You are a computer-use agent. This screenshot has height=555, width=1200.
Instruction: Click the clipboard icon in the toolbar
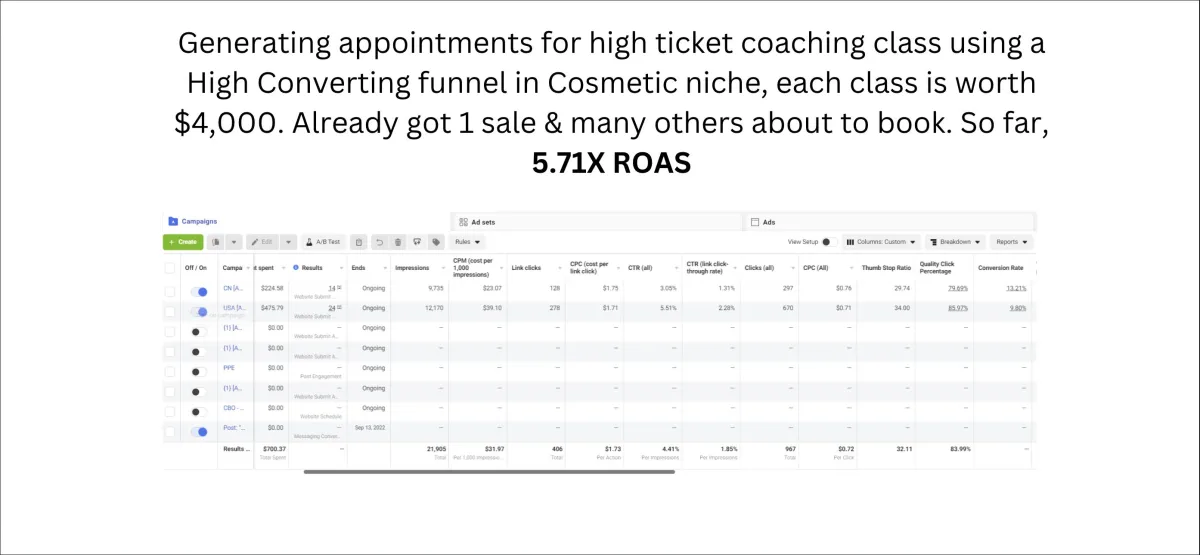359,242
